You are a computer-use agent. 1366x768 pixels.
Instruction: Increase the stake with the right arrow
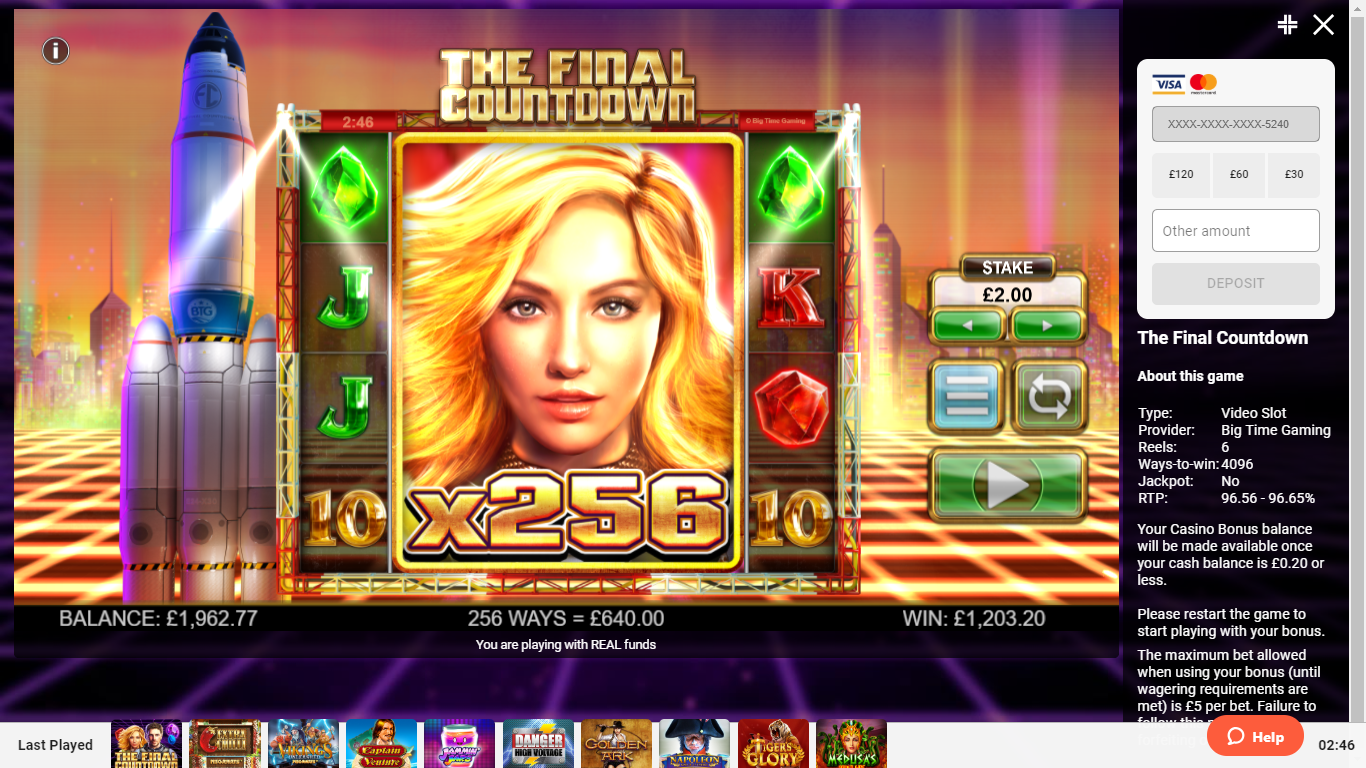pos(1047,326)
